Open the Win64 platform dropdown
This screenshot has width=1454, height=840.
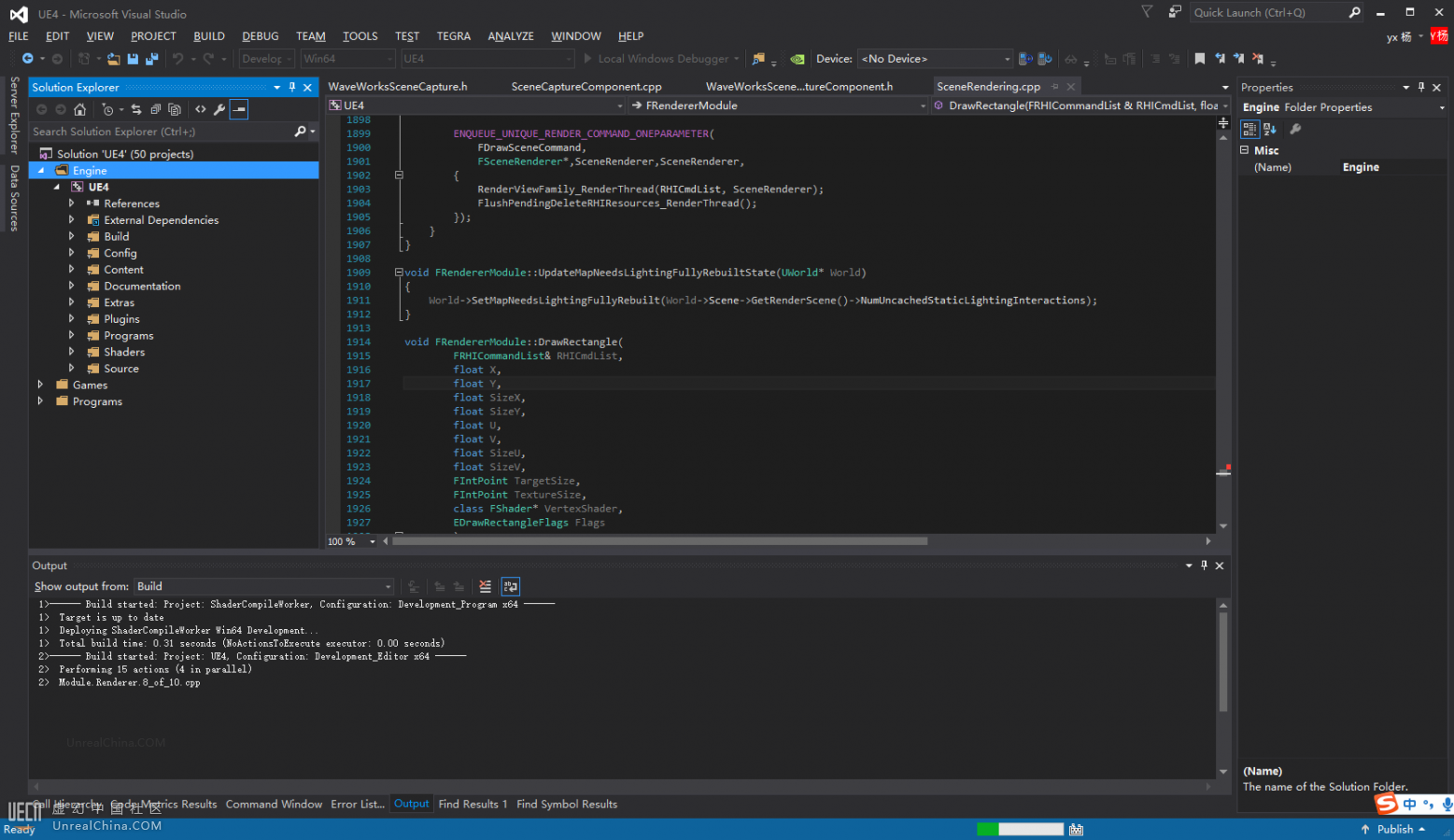click(x=347, y=59)
